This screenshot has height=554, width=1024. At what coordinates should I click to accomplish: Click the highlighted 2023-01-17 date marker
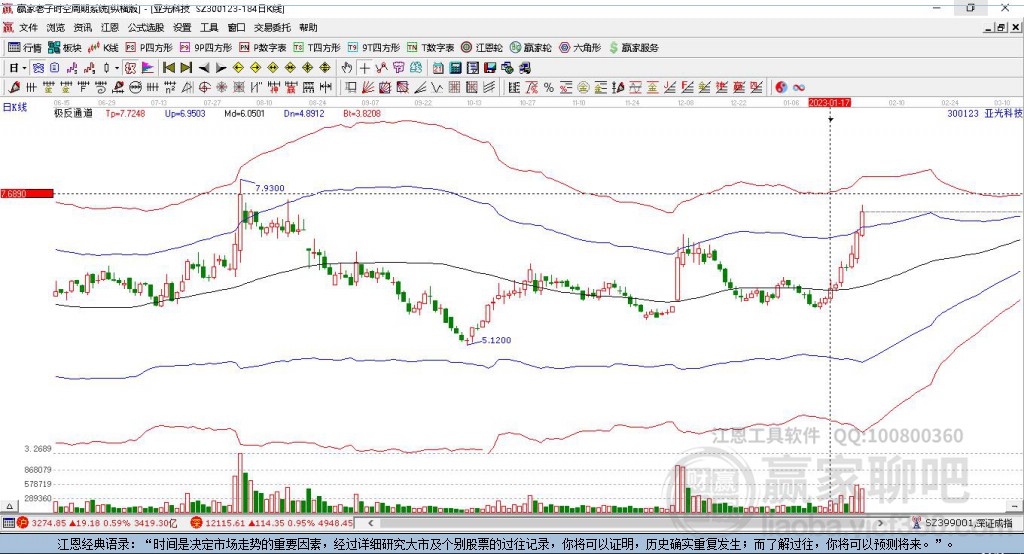(829, 103)
